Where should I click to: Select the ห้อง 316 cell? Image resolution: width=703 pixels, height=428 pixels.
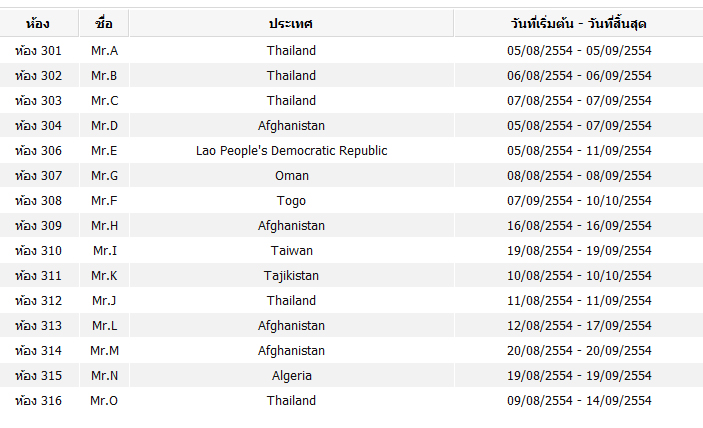point(38,400)
